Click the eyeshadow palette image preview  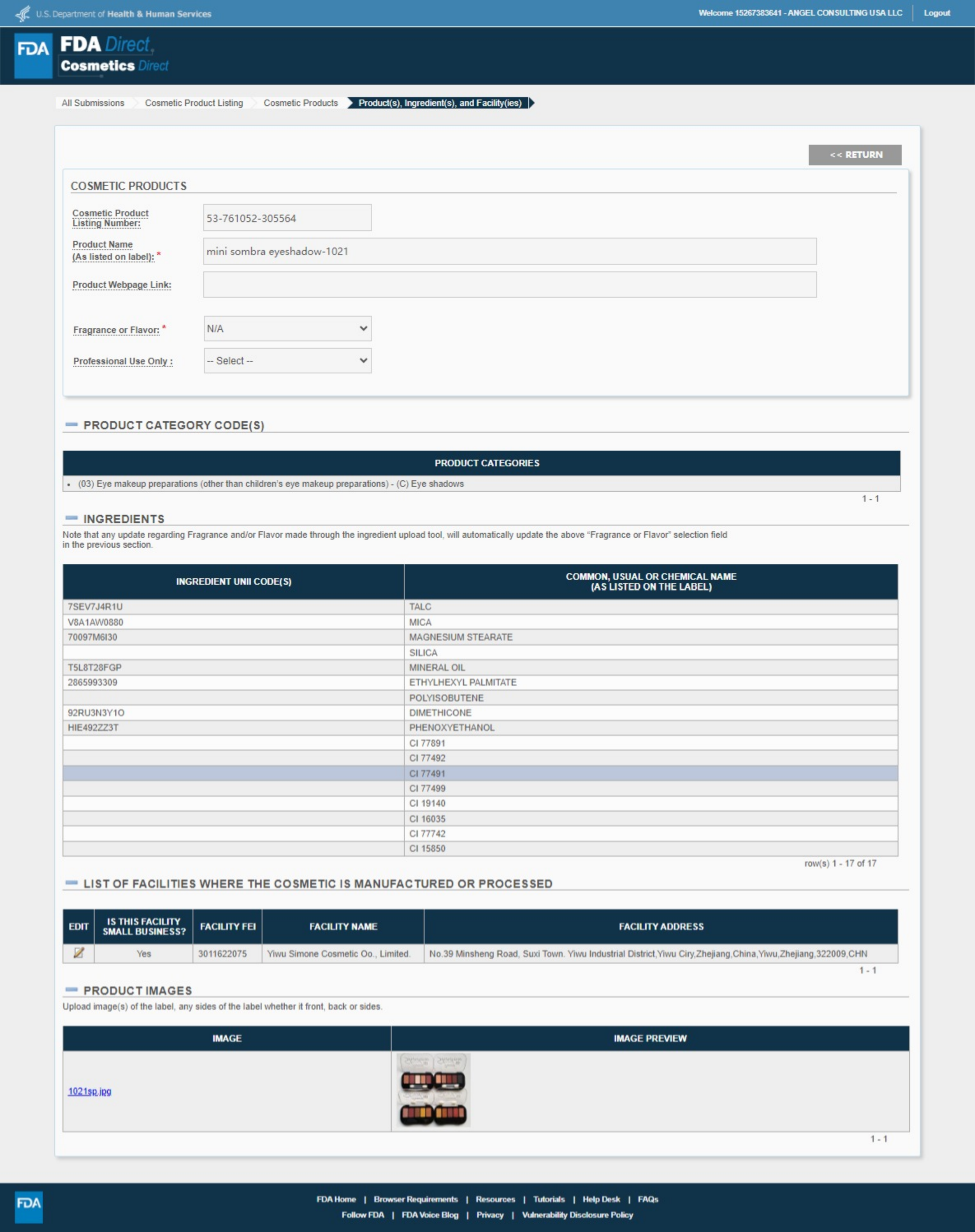click(433, 1090)
